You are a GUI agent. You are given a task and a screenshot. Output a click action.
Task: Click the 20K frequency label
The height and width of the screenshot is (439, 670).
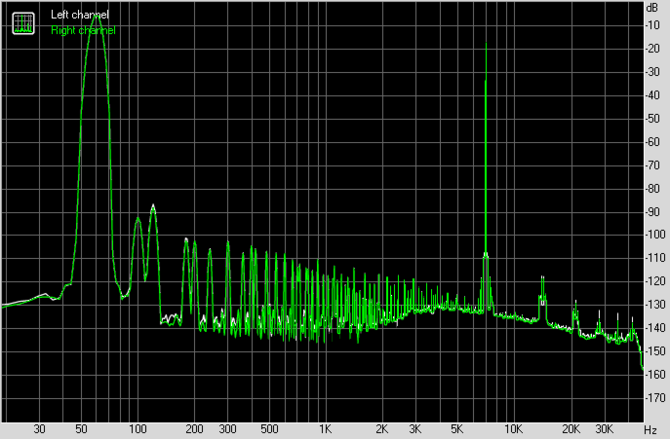click(x=571, y=429)
